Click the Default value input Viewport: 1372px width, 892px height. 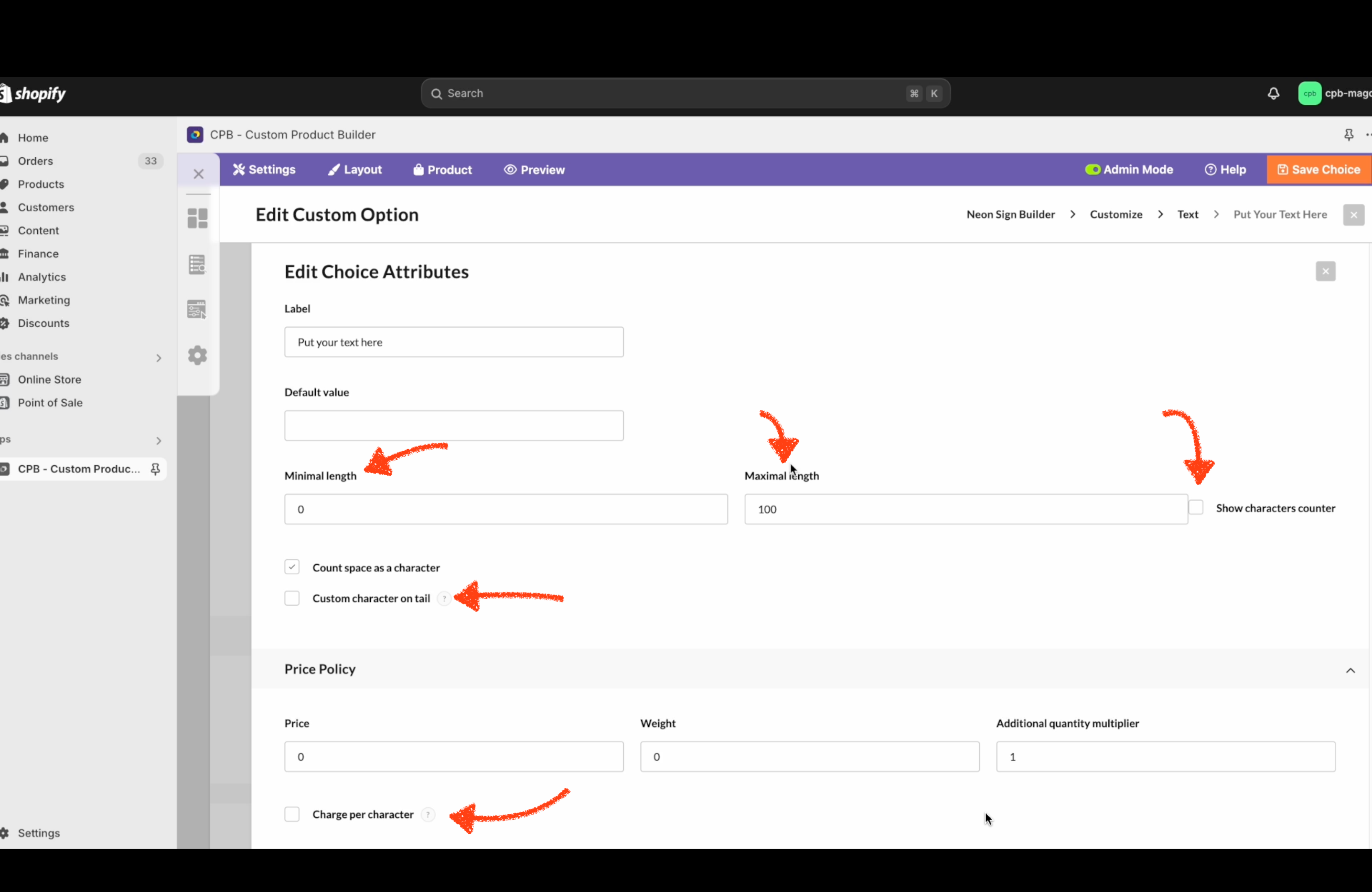pos(454,426)
